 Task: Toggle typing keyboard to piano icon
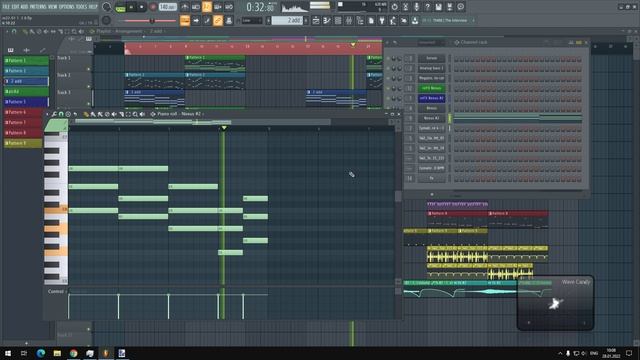185,20
